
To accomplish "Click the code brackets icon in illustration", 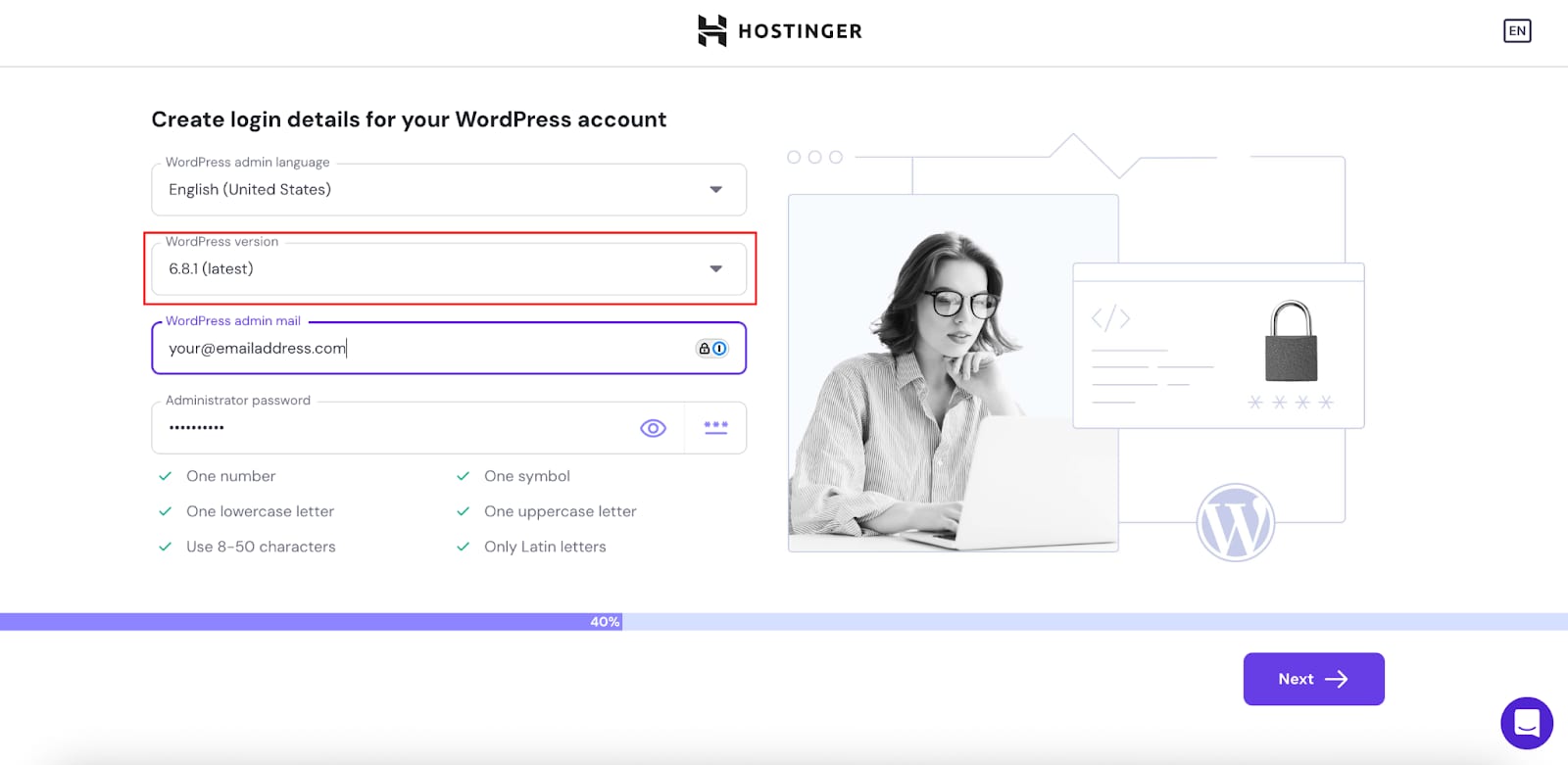I will (1110, 318).
